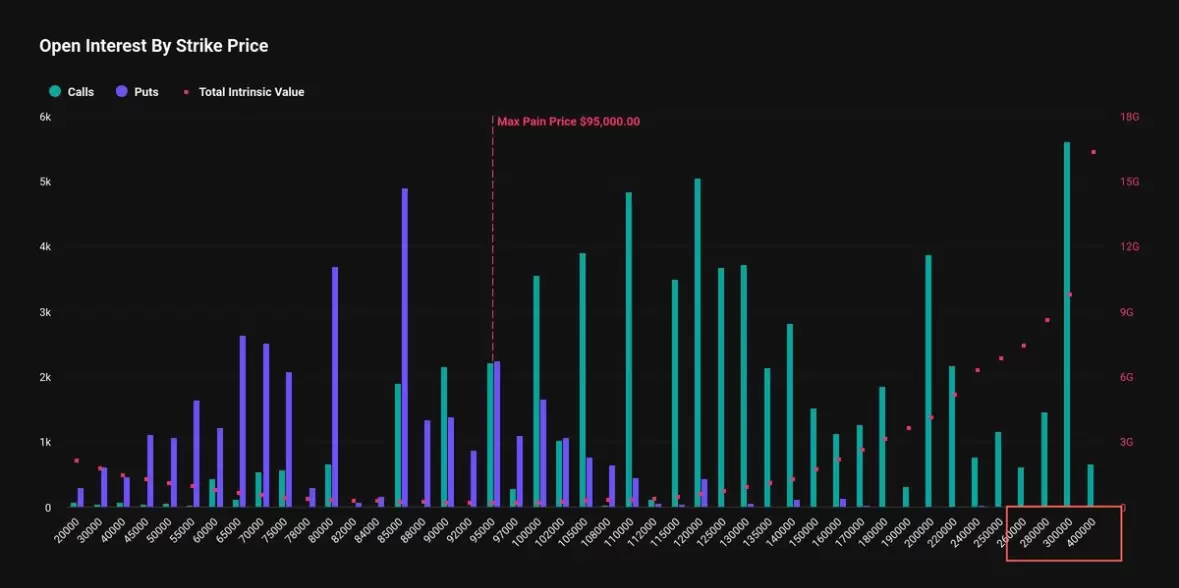Toggle the Puts legend series
The height and width of the screenshot is (588, 1179).
(137, 92)
